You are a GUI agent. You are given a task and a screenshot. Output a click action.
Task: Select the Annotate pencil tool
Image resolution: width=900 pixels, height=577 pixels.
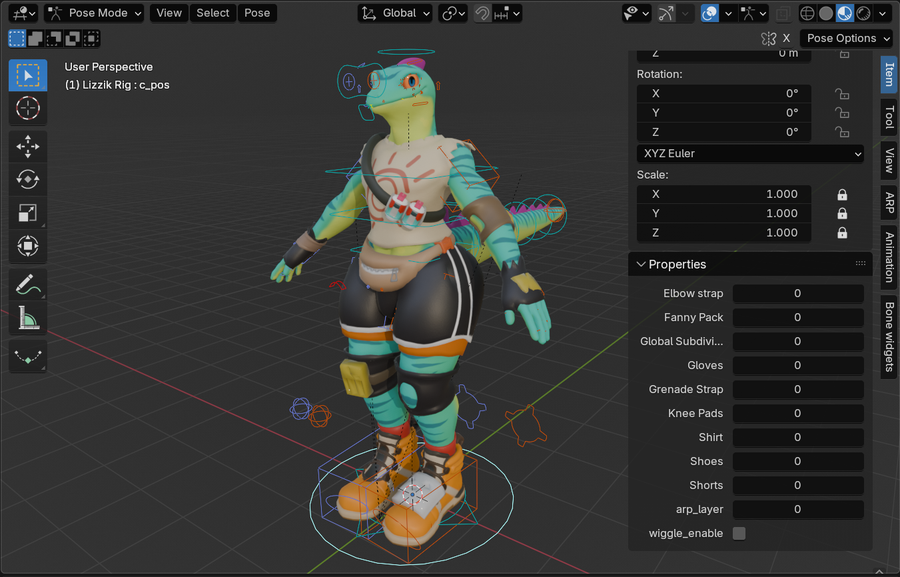point(28,285)
